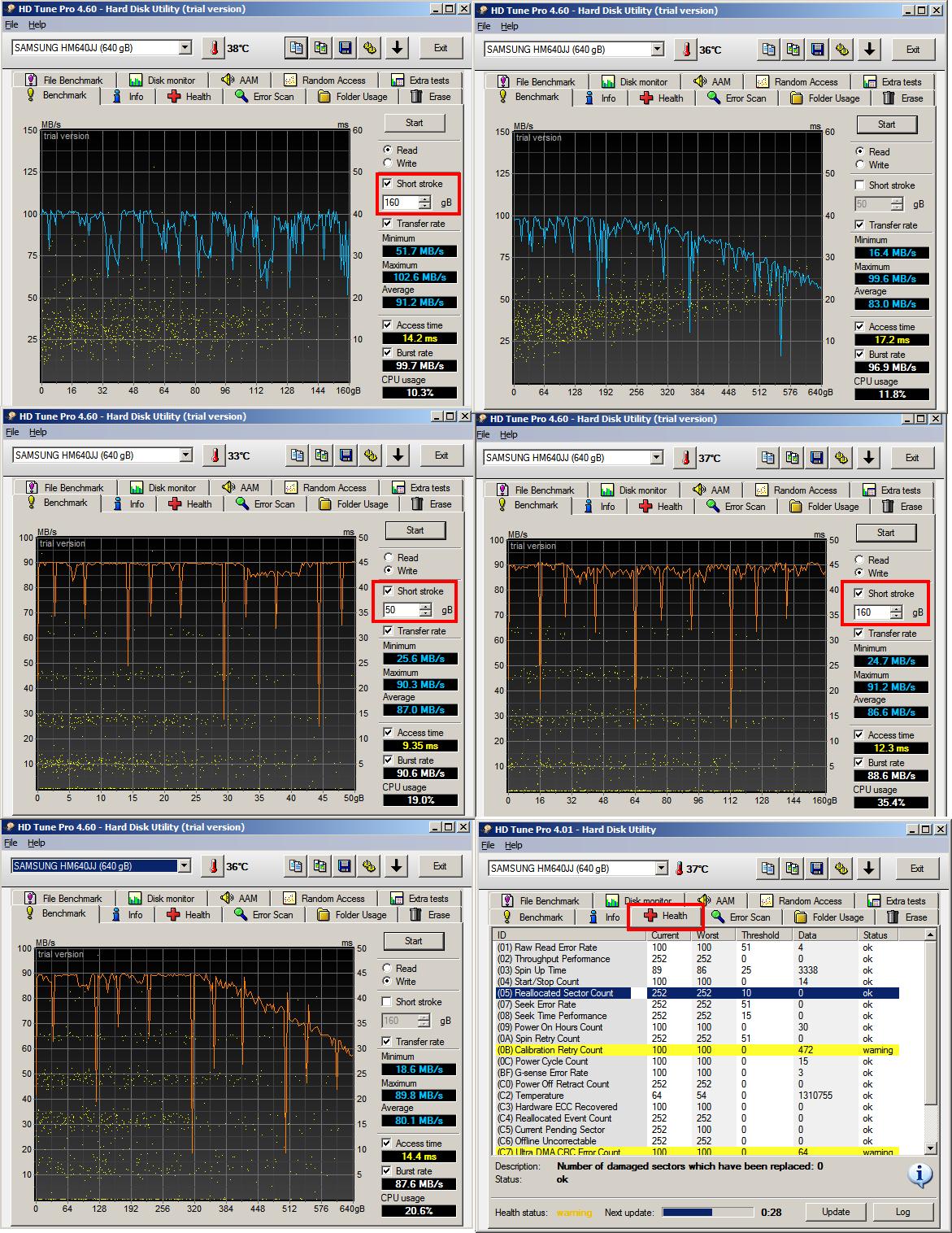
Task: Click copy-text-to-clipboard icon in top-left window
Action: pos(297,48)
